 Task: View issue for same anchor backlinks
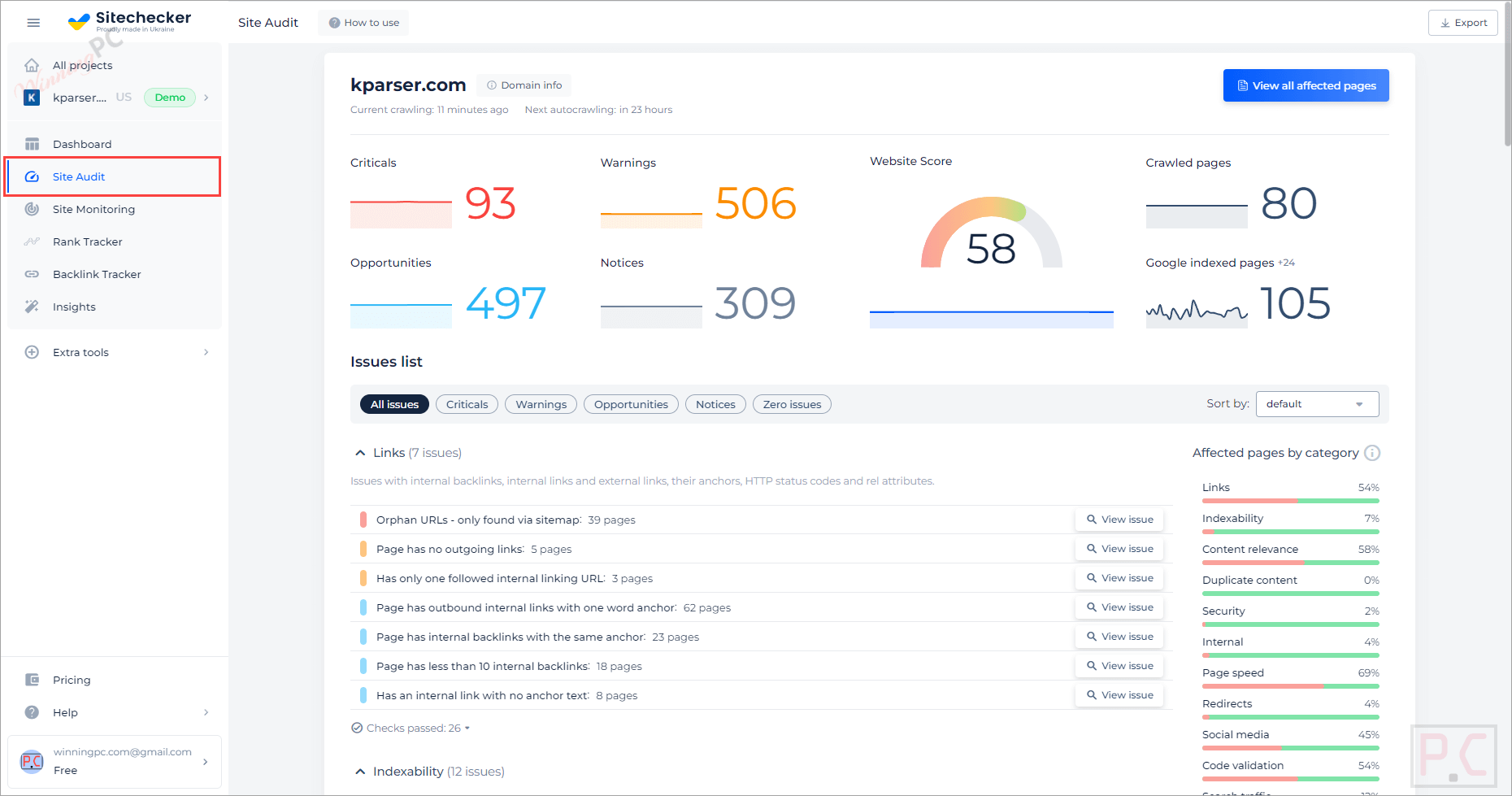[x=1119, y=637]
